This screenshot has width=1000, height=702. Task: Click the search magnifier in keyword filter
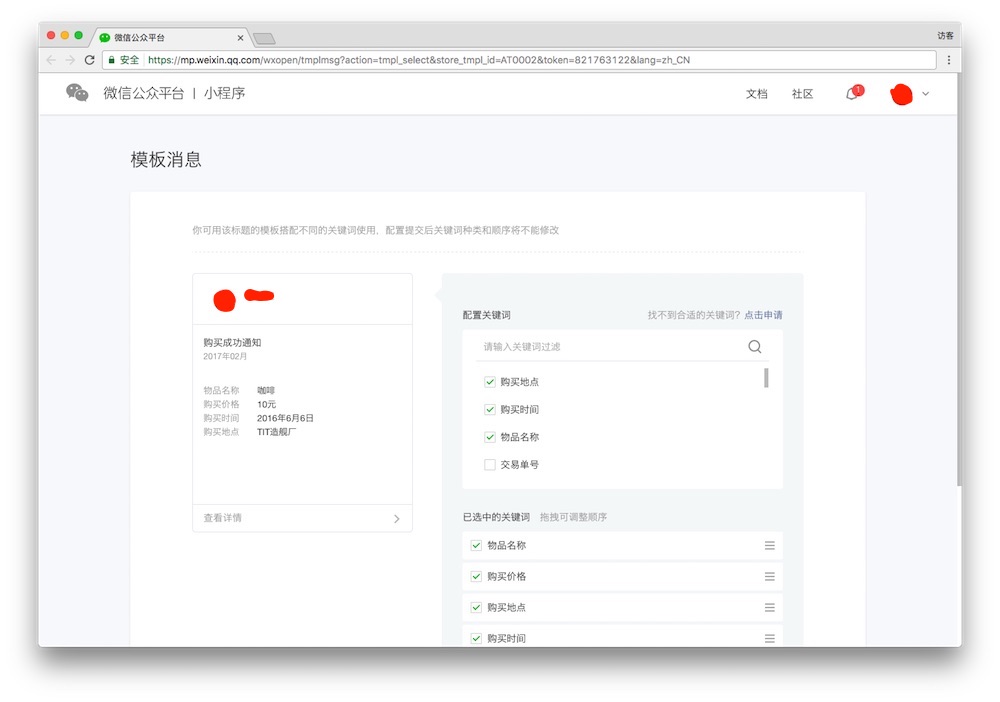tap(754, 347)
